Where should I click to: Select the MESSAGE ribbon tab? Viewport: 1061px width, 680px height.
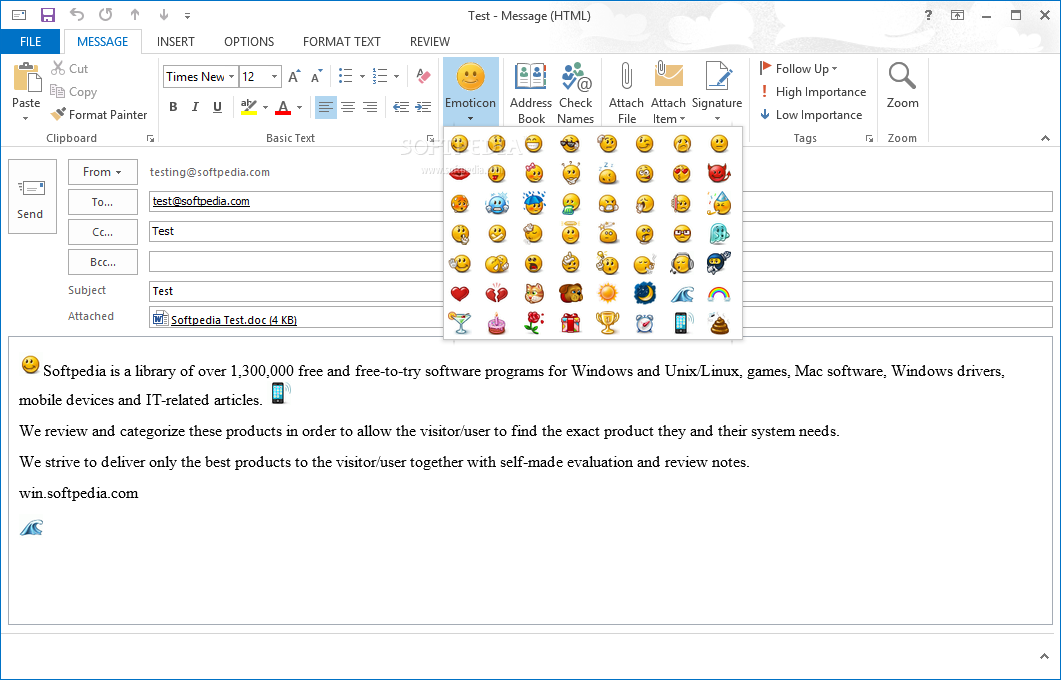(103, 41)
